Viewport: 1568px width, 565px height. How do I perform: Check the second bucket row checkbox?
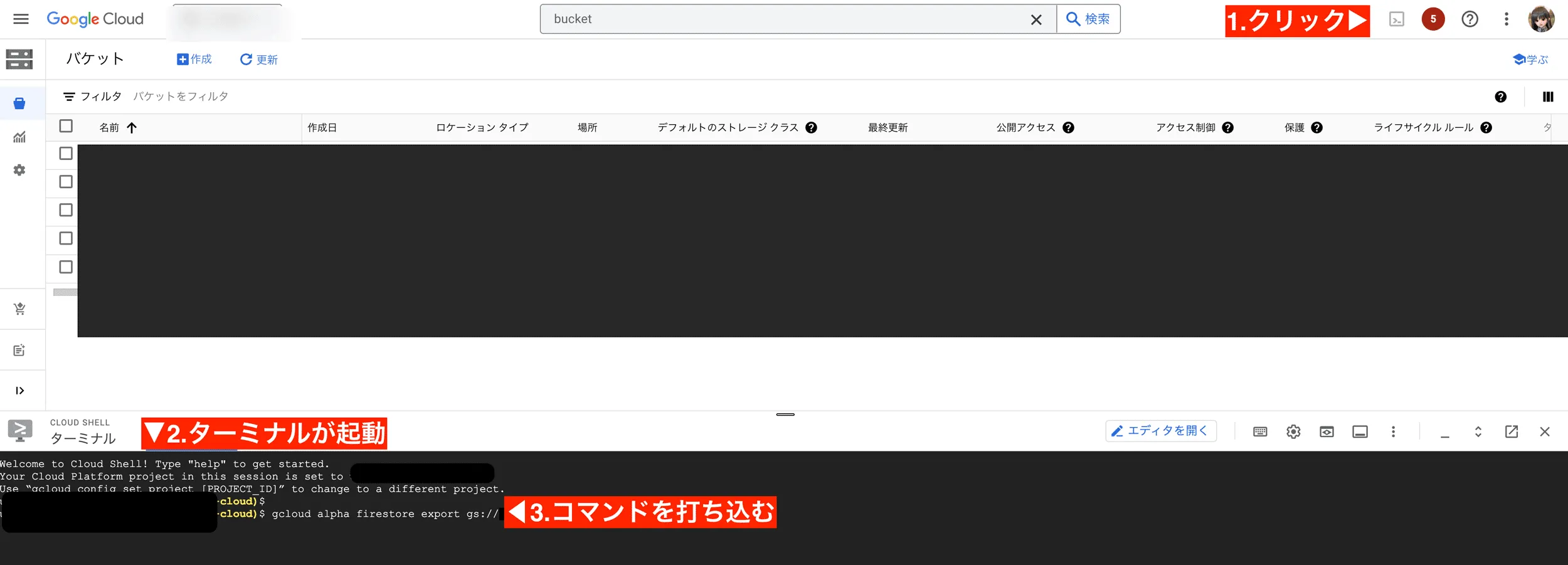(x=66, y=181)
